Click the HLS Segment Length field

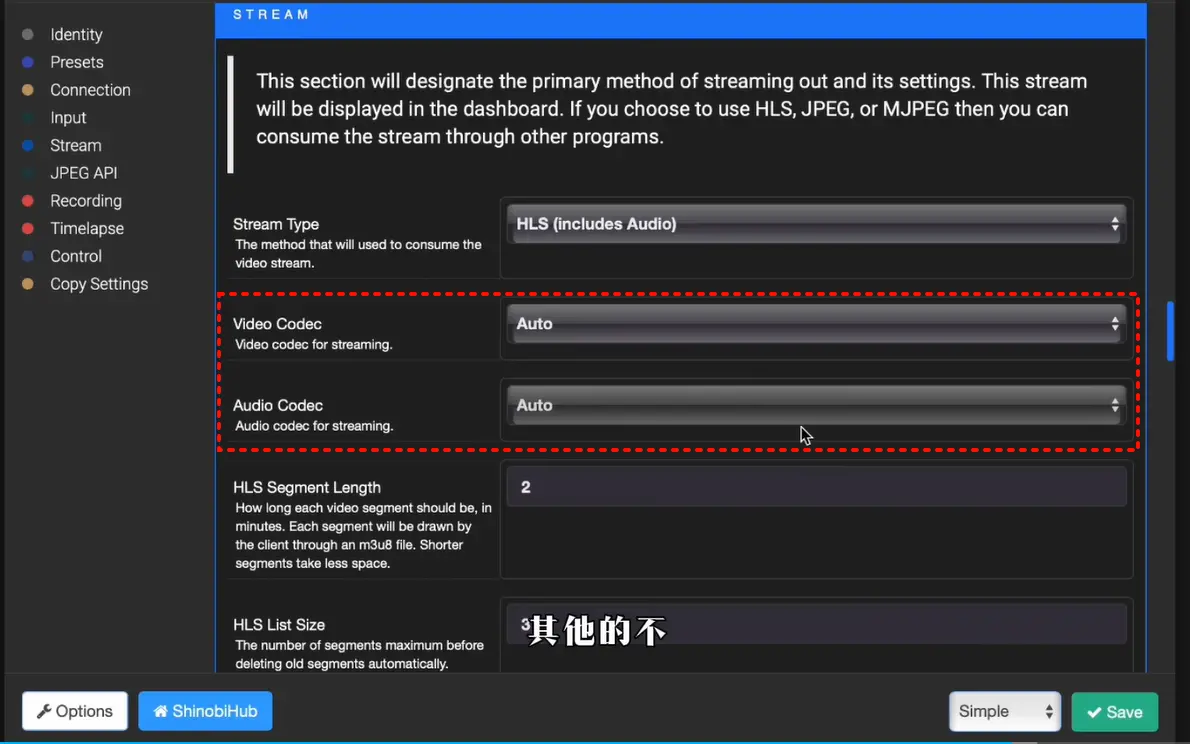coord(816,488)
